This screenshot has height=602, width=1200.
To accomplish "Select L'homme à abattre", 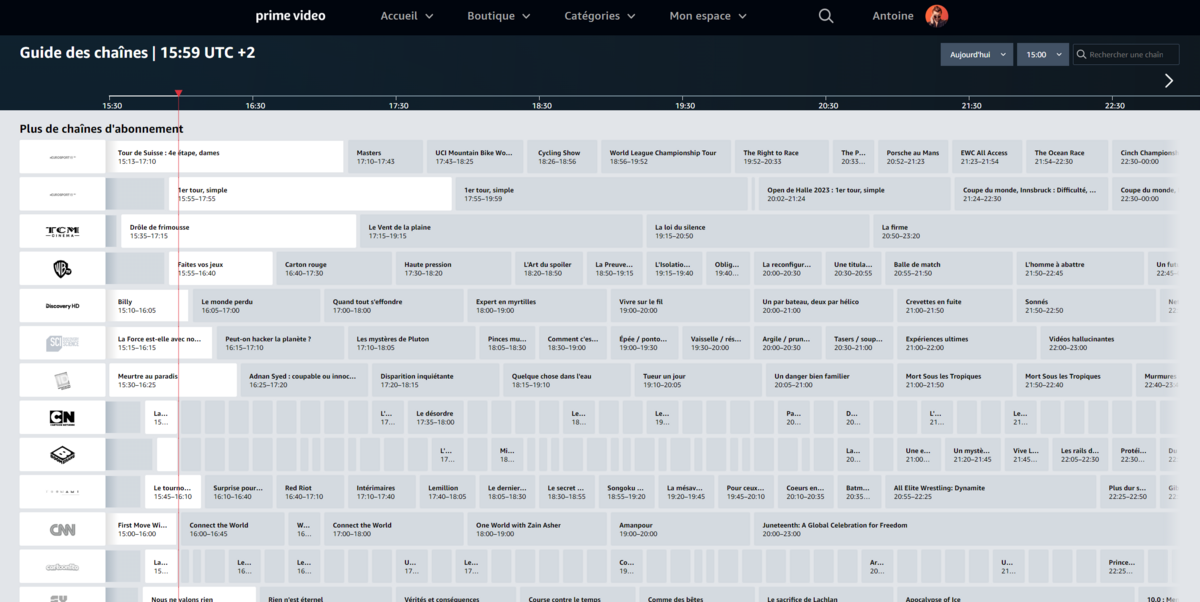I will click(x=1080, y=268).
